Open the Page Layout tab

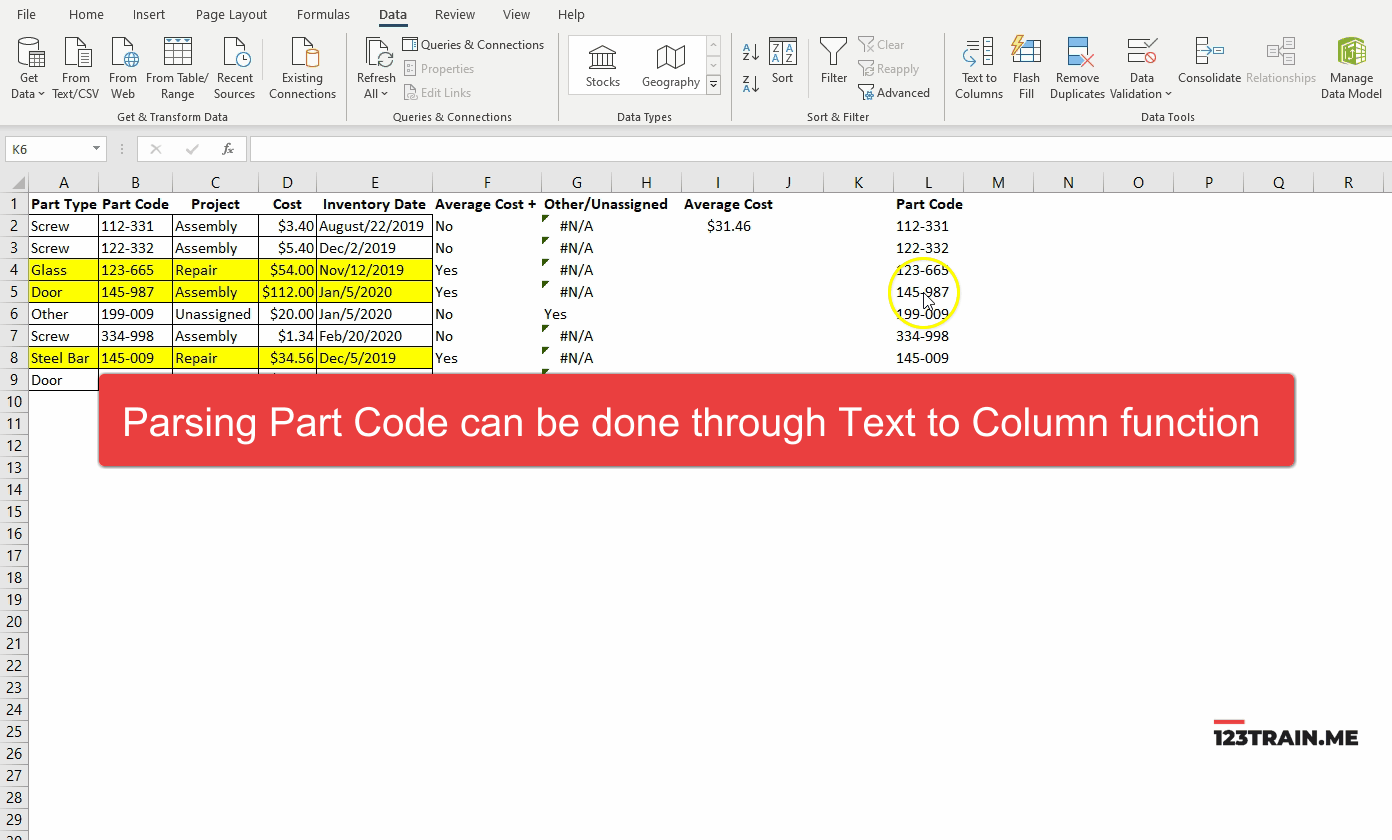coord(231,14)
